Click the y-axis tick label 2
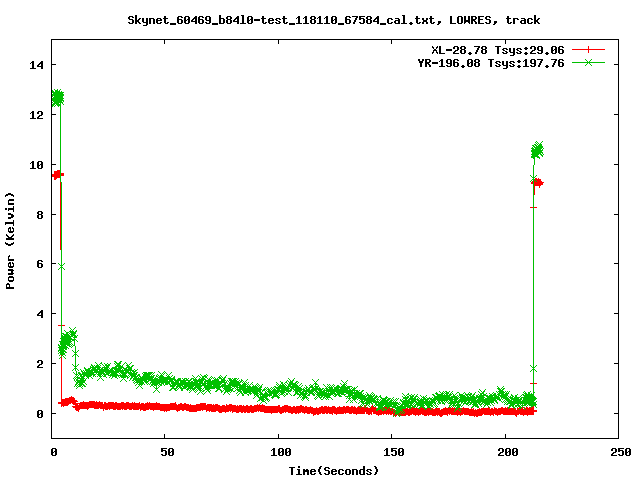This screenshot has height=480, width=640. [40, 364]
